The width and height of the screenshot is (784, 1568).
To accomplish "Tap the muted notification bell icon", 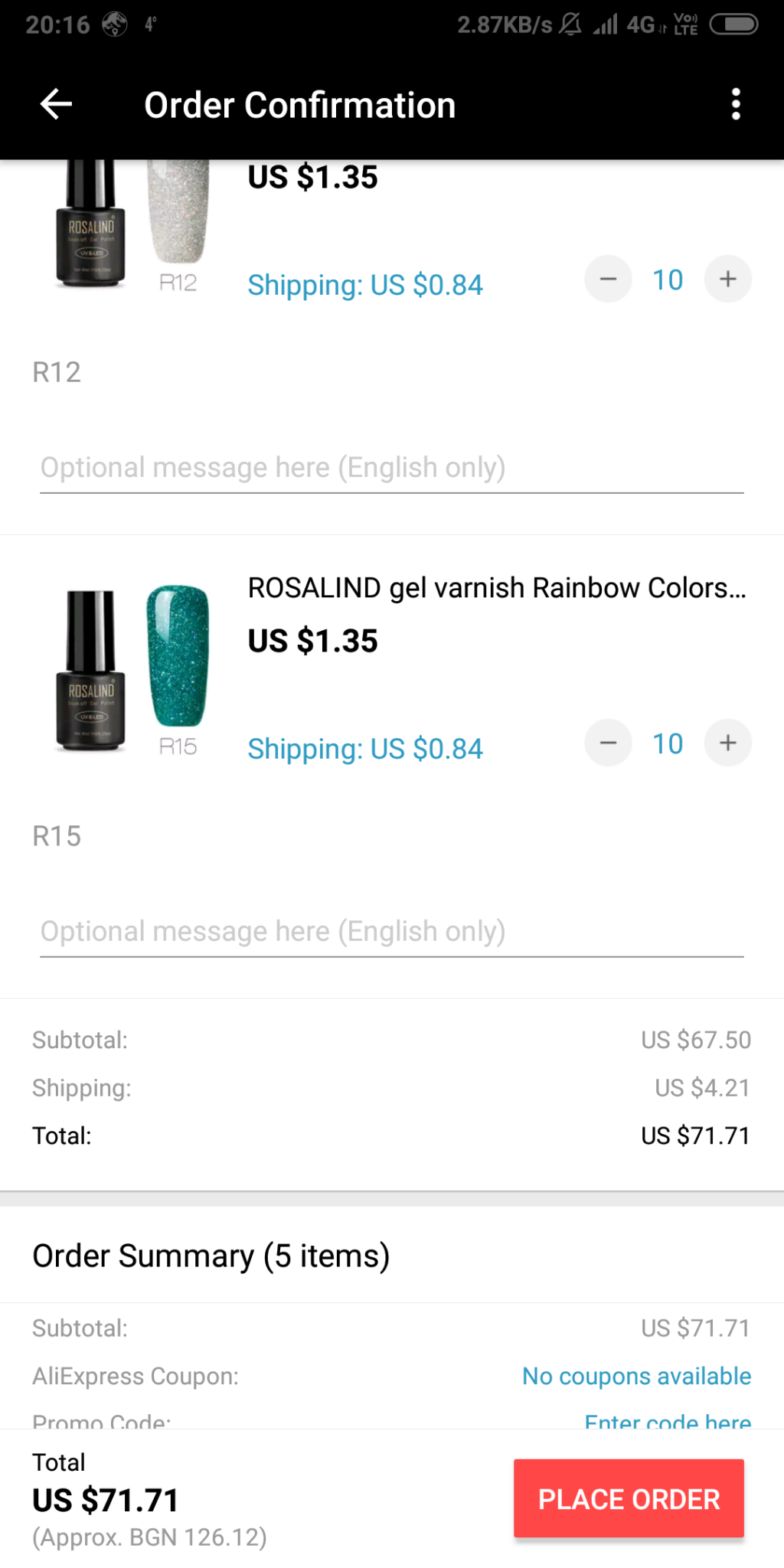I will [570, 24].
